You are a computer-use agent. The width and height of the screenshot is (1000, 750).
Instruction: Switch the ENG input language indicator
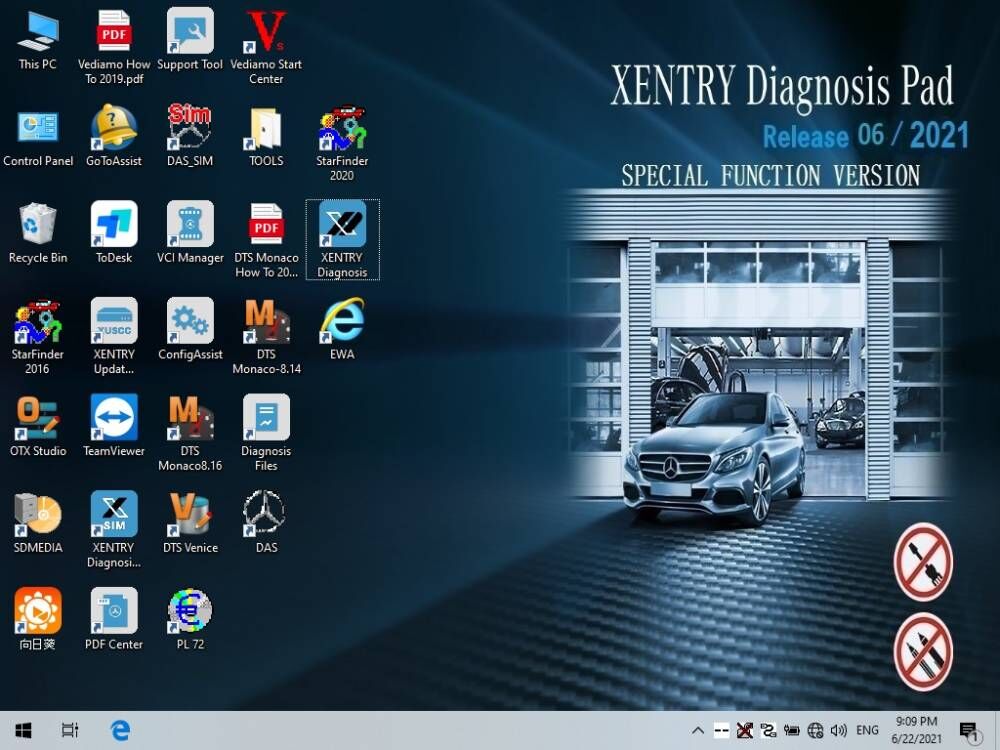[x=867, y=731]
